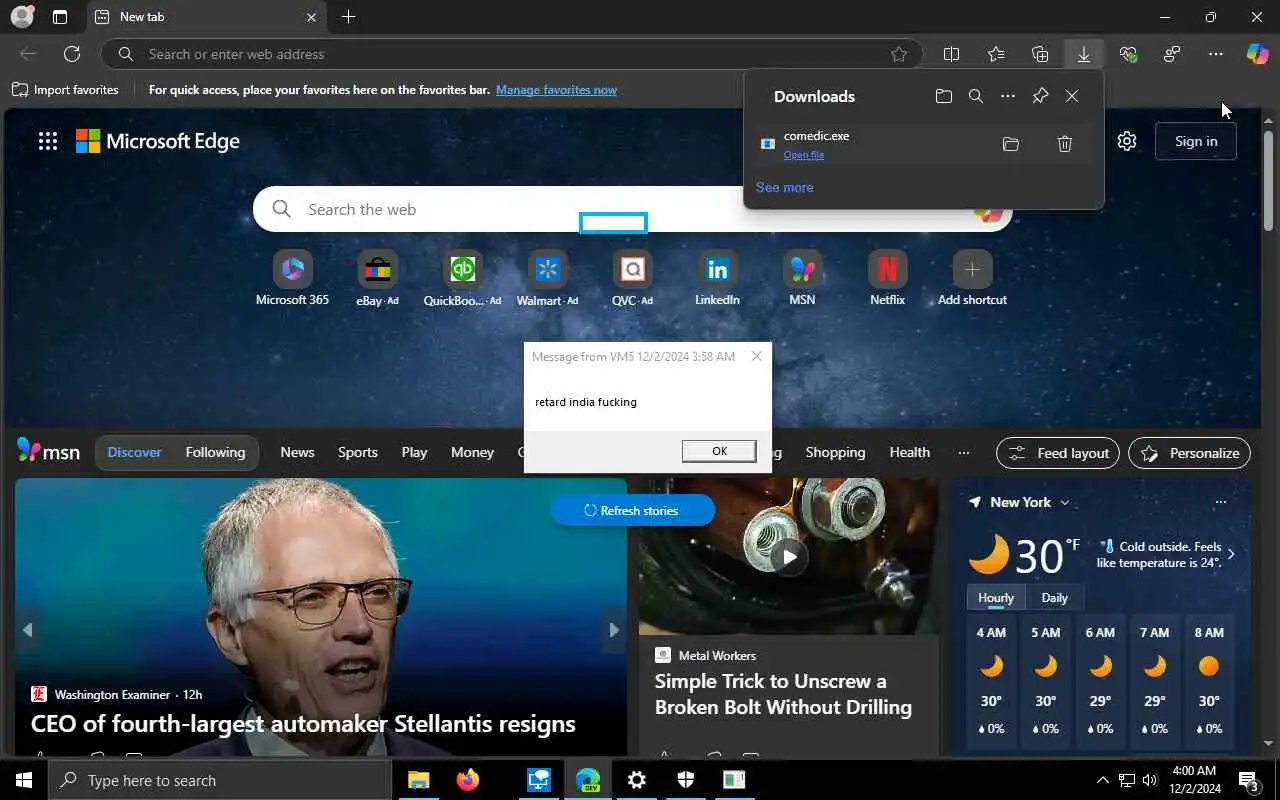
Task: Open the eBay shortcut tile
Action: [x=377, y=278]
